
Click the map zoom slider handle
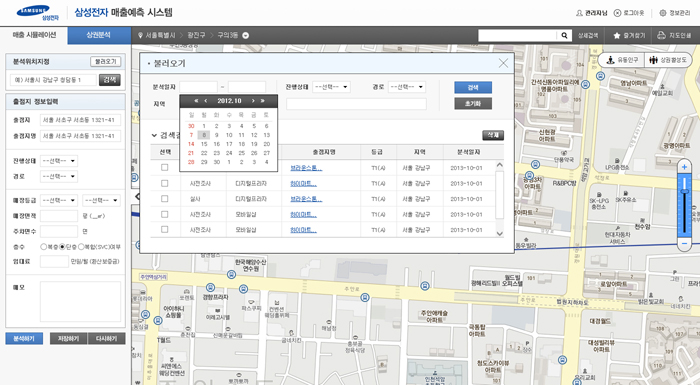point(684,191)
